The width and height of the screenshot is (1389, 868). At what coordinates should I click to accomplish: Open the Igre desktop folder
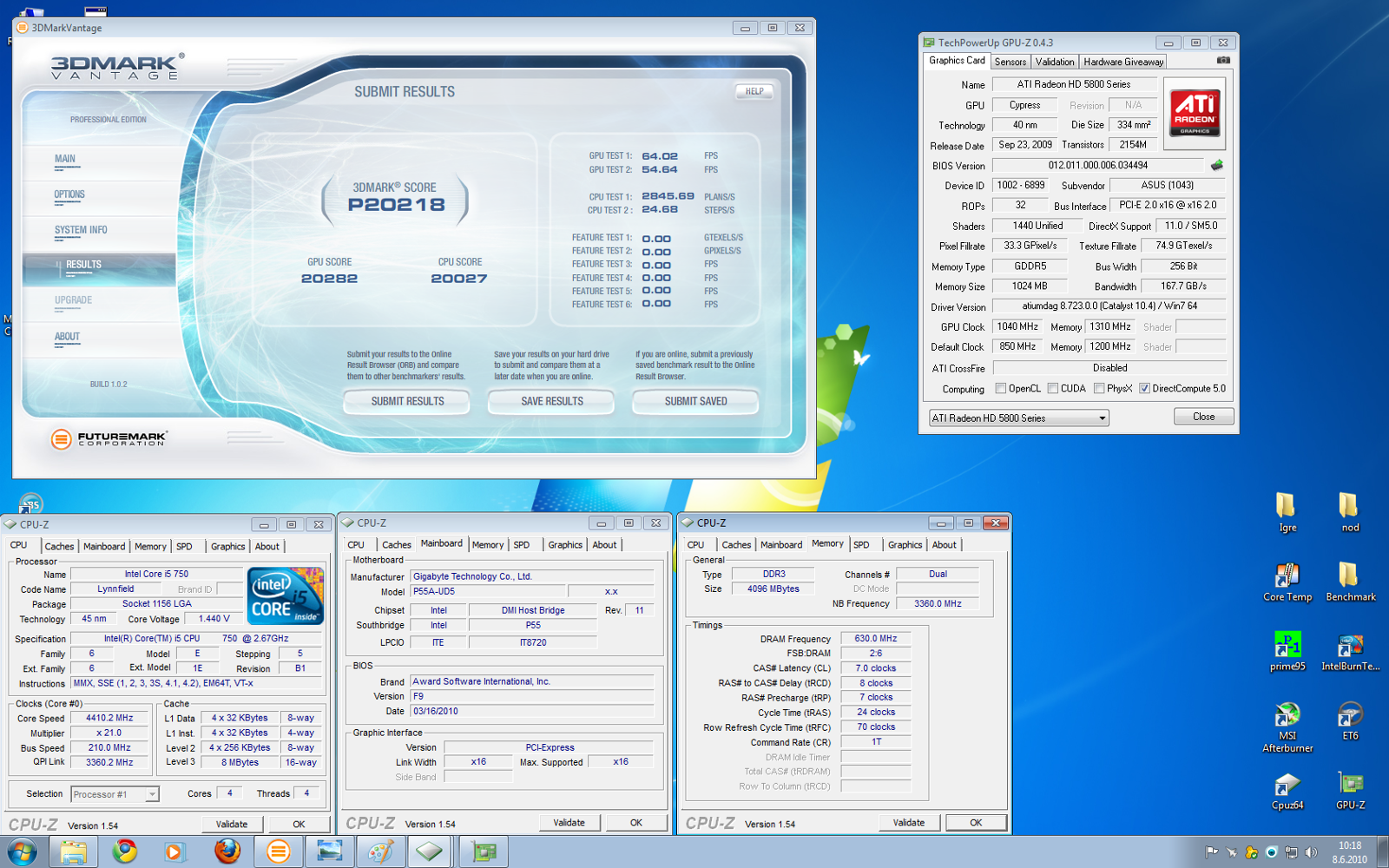[1287, 512]
